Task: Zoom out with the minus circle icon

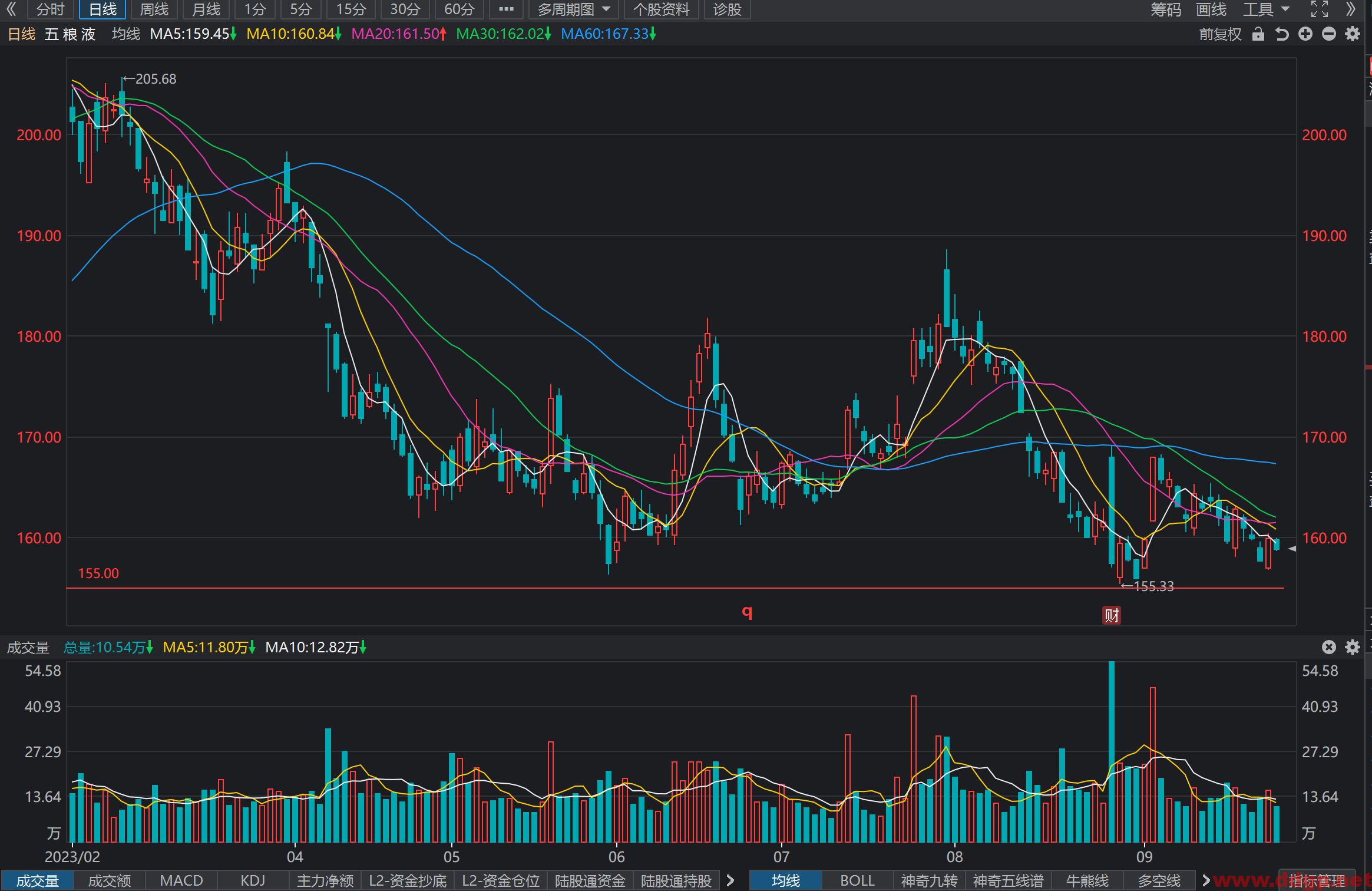Action: [1329, 34]
